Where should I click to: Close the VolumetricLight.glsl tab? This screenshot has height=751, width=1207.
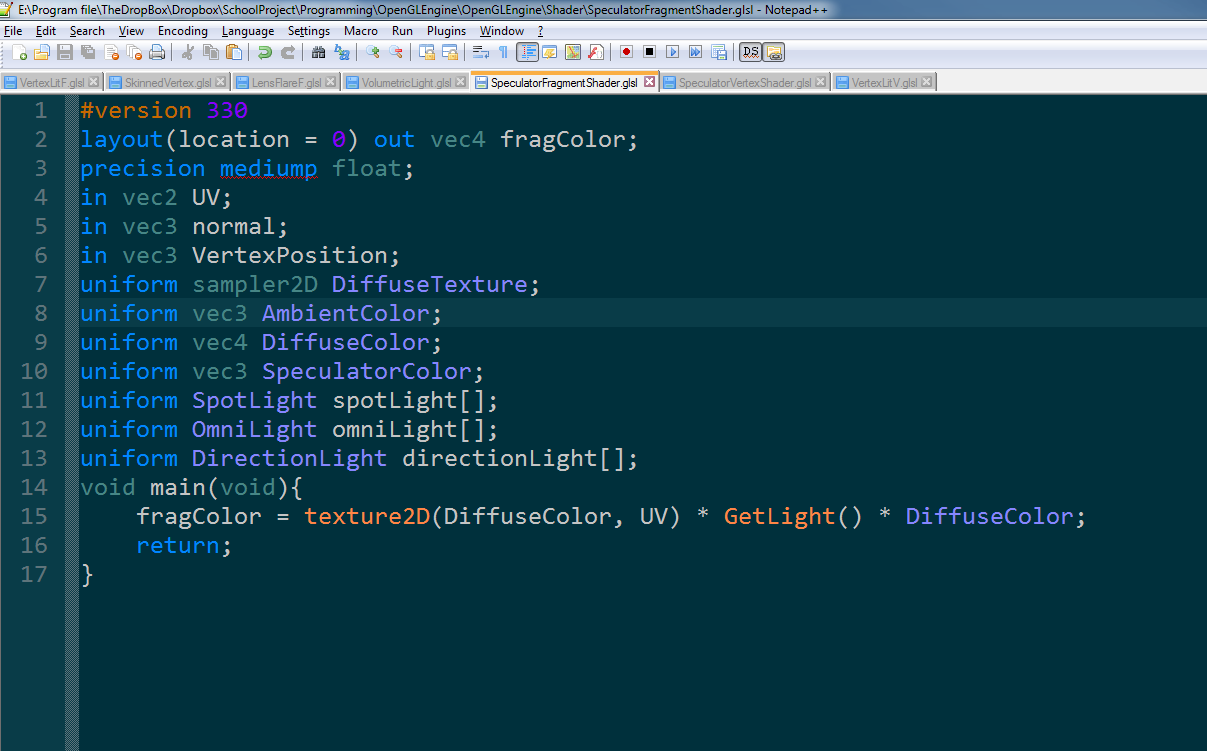tap(460, 82)
